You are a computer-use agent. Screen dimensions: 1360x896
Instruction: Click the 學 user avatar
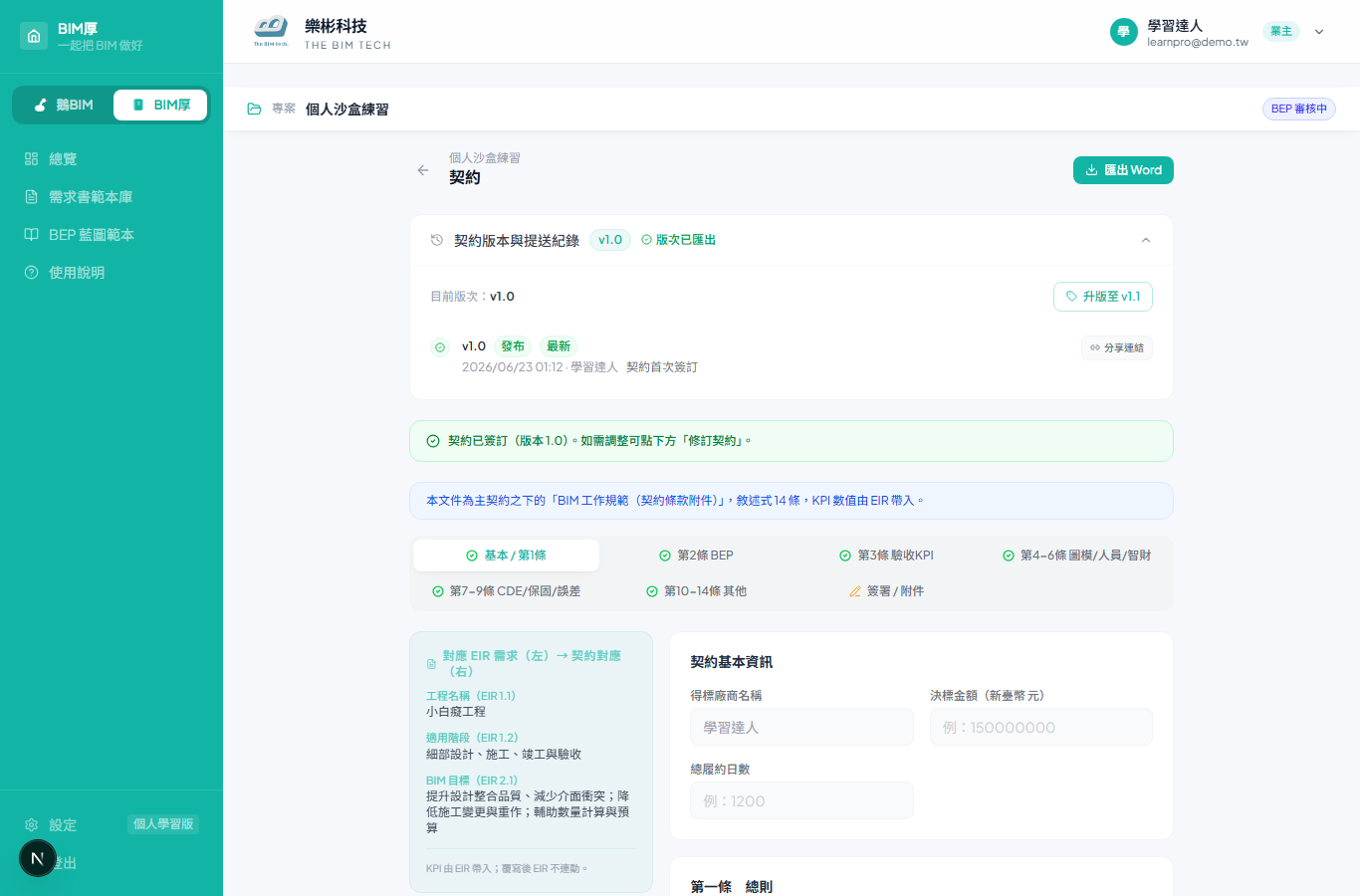[1123, 32]
